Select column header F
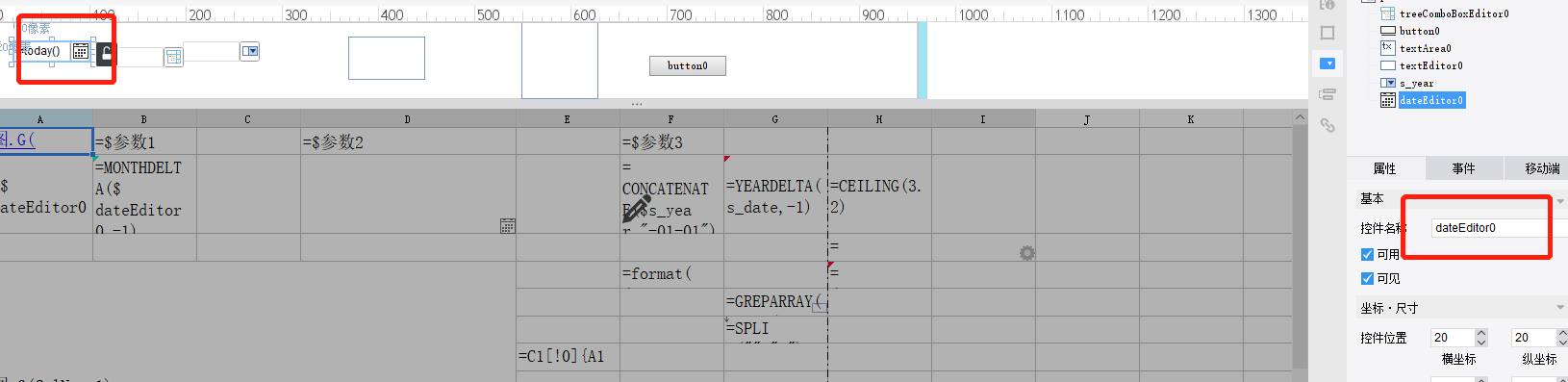This screenshot has height=382, width=1568. click(x=671, y=119)
